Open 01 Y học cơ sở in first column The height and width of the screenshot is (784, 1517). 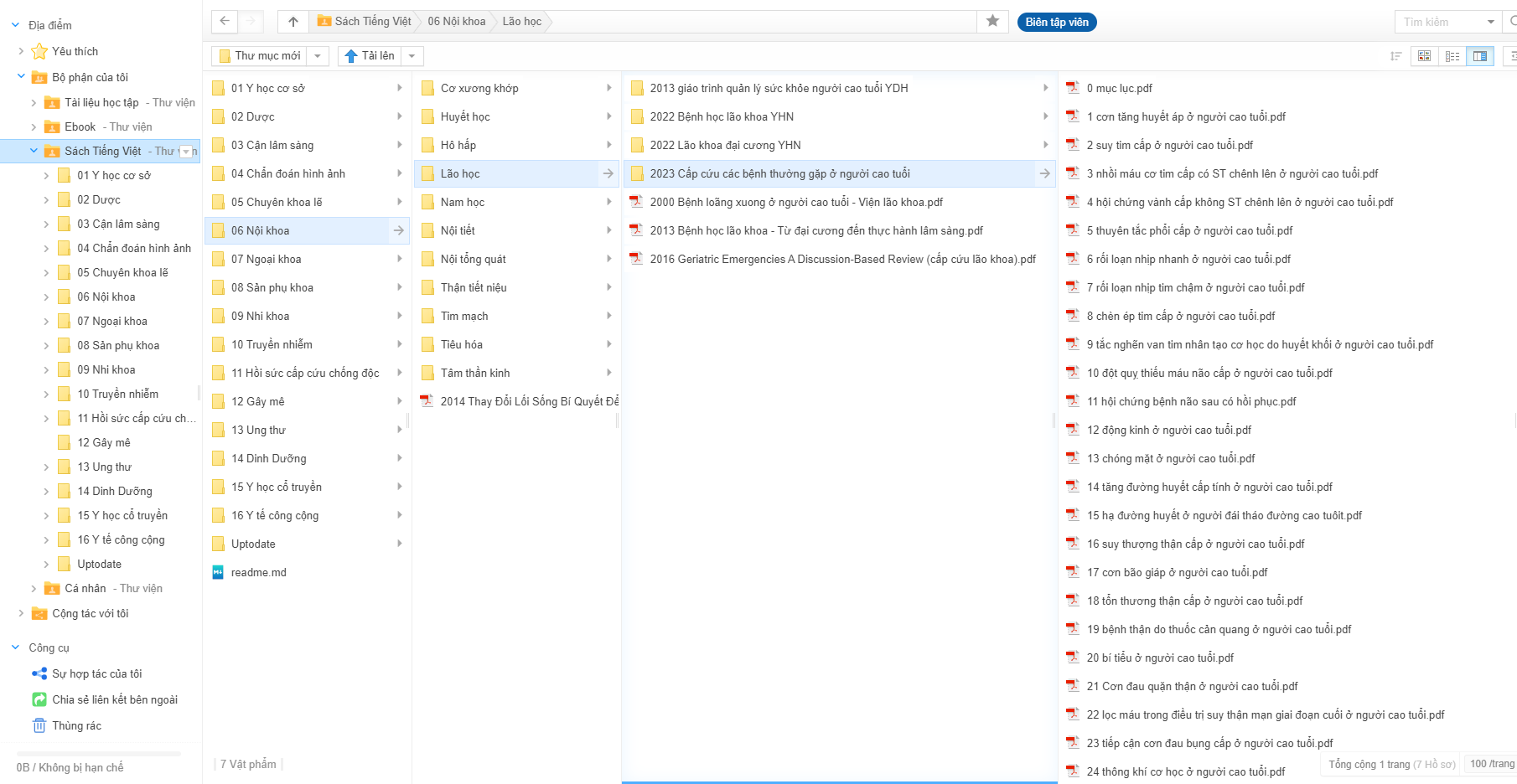(x=307, y=88)
